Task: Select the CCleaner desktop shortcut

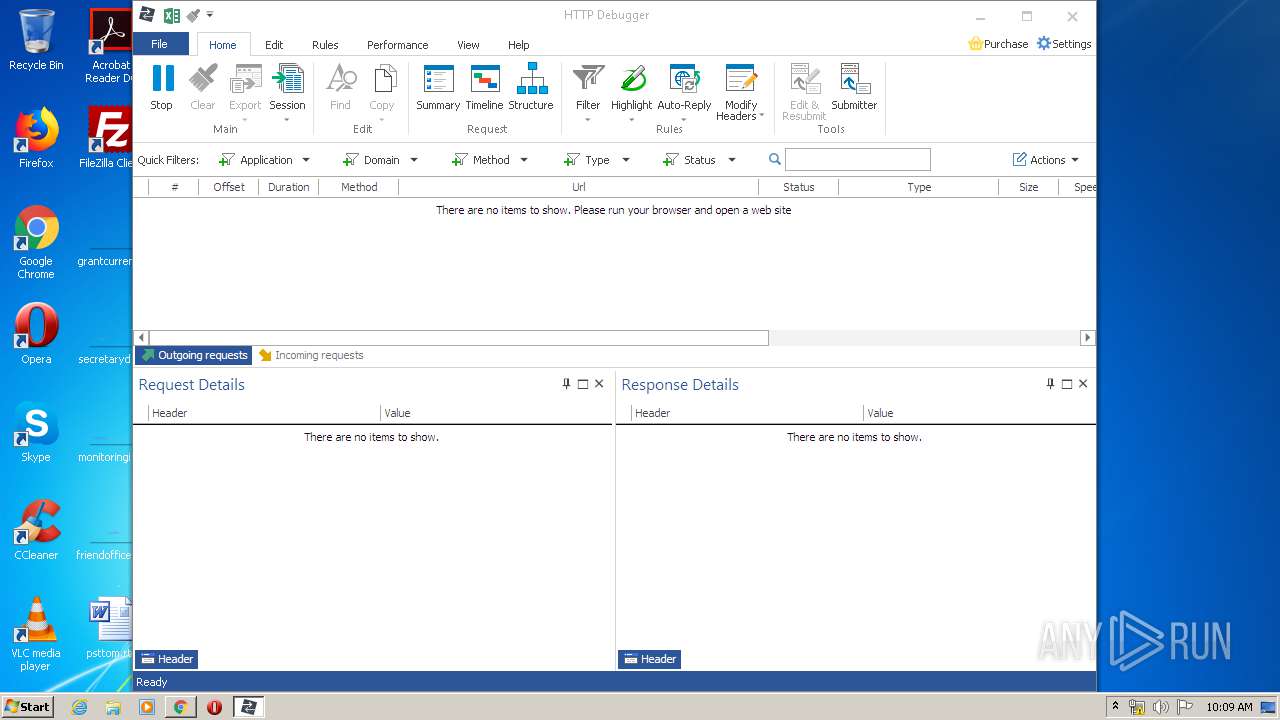Action: pos(36,530)
